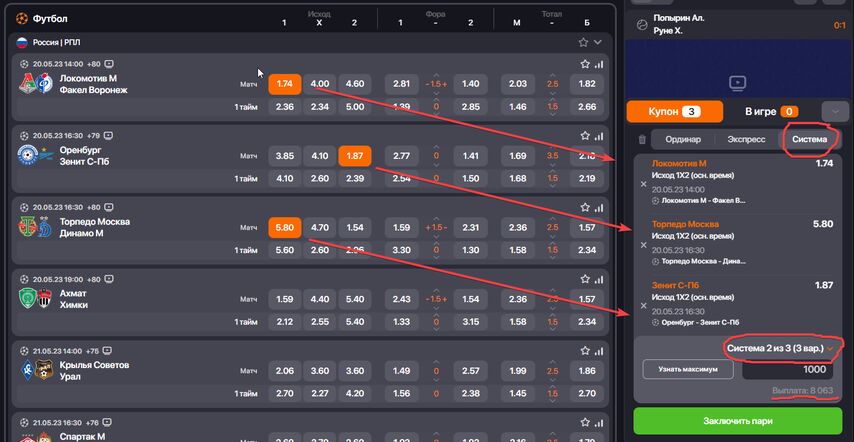Image resolution: width=854 pixels, height=442 pixels.
Task: Open video icon for Ахмат - Химки match
Action: point(109,279)
